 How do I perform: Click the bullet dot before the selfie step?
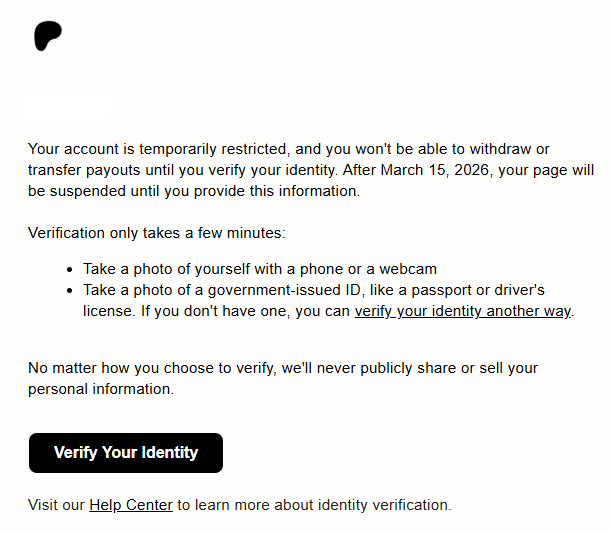tap(69, 270)
